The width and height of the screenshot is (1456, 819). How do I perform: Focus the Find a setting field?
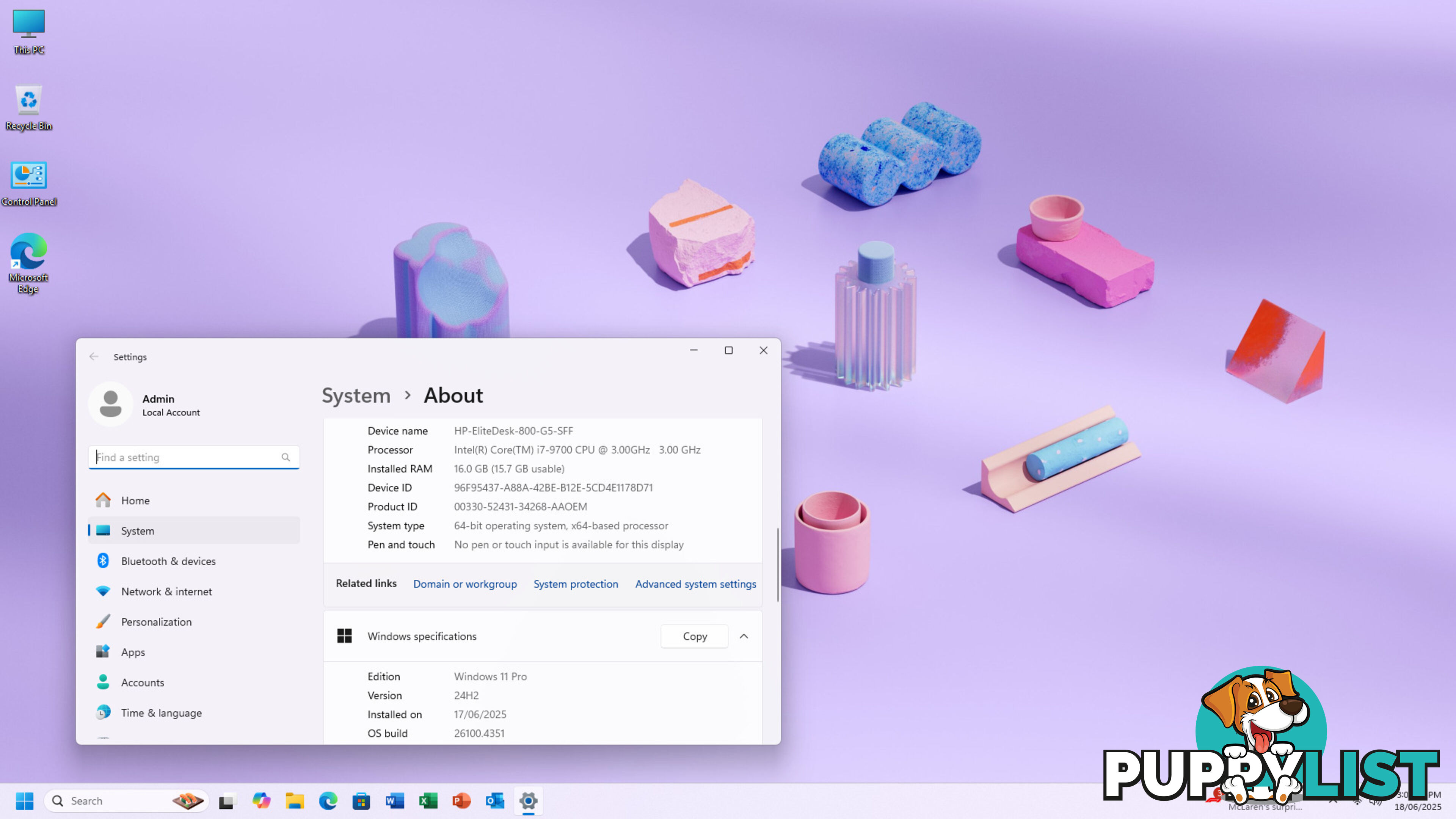[194, 457]
